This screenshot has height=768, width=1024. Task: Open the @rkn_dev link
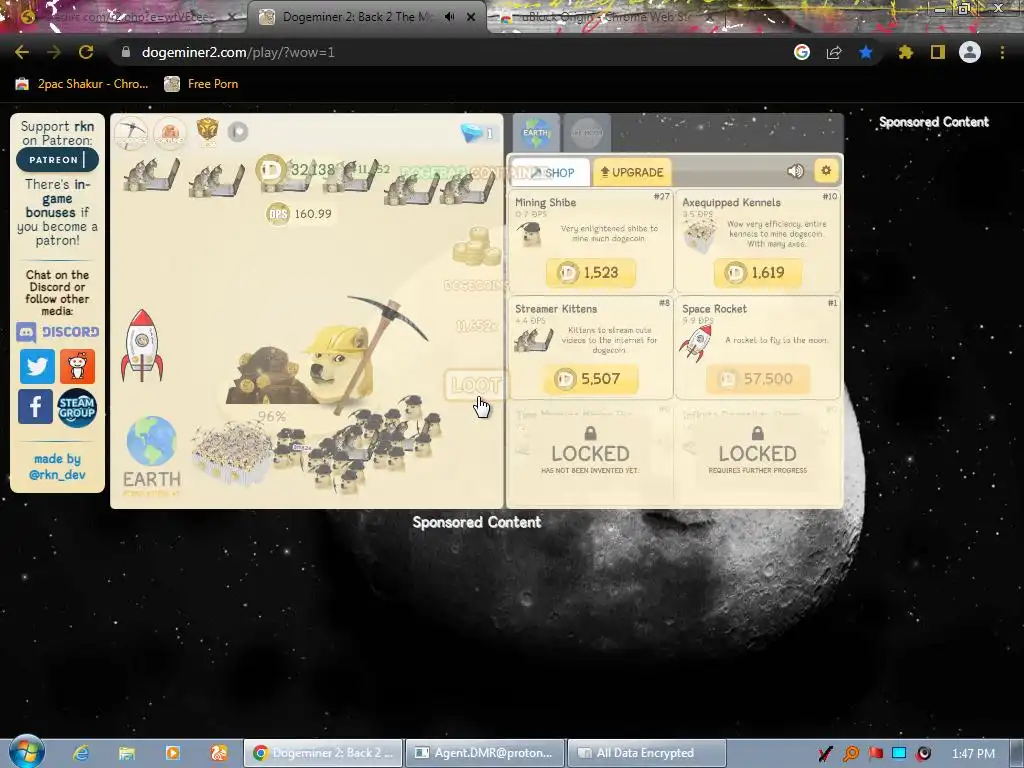pyautogui.click(x=57, y=475)
